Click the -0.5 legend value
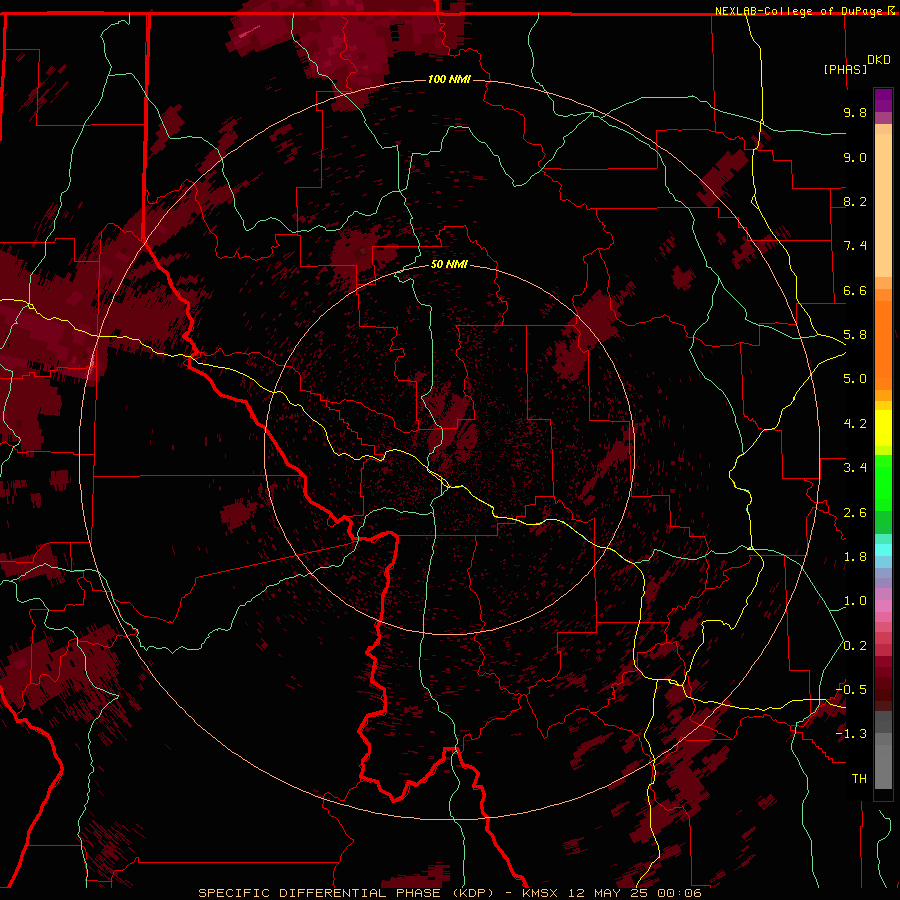The width and height of the screenshot is (900, 900). click(x=851, y=690)
